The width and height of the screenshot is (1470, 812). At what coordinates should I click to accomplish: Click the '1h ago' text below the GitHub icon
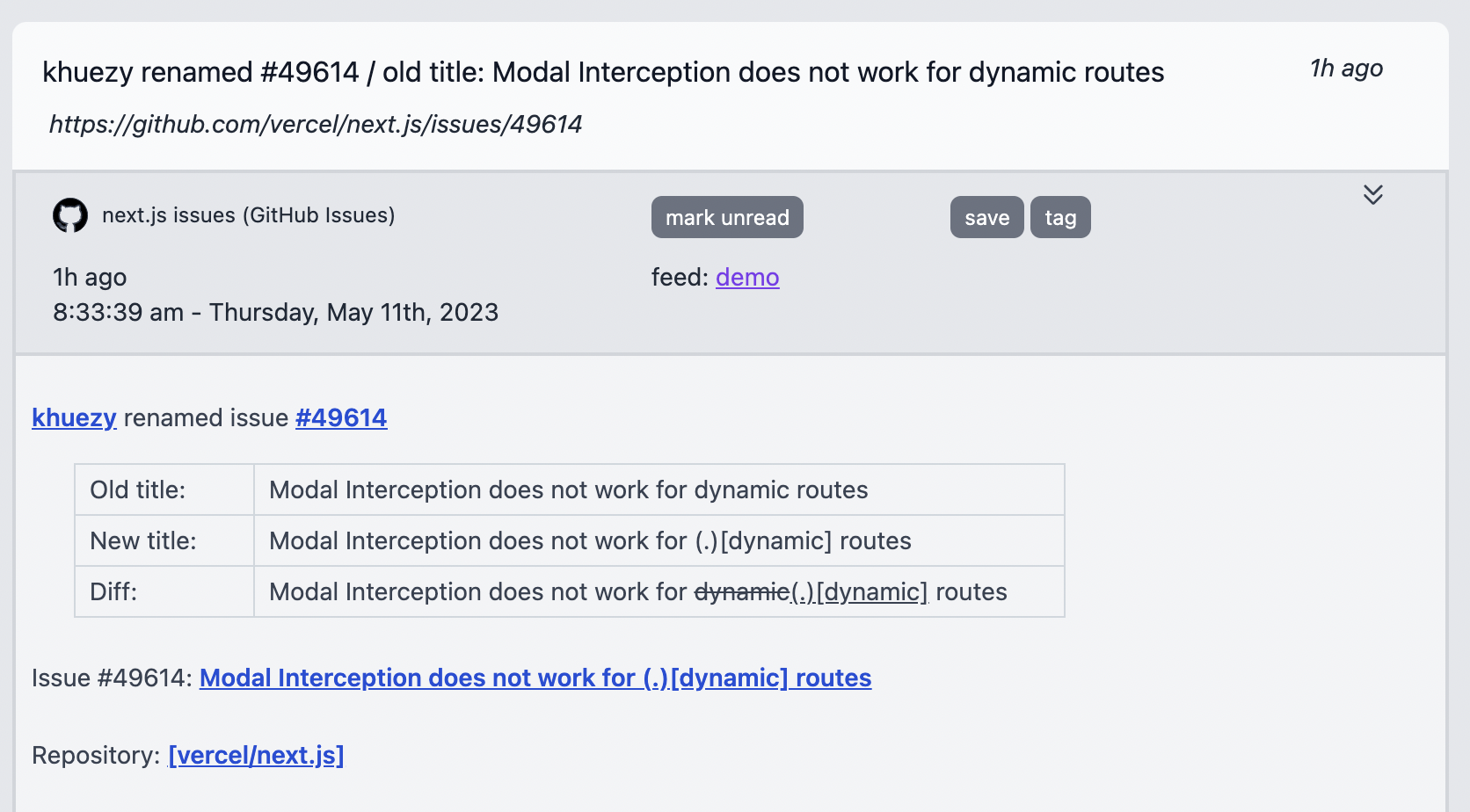[90, 278]
